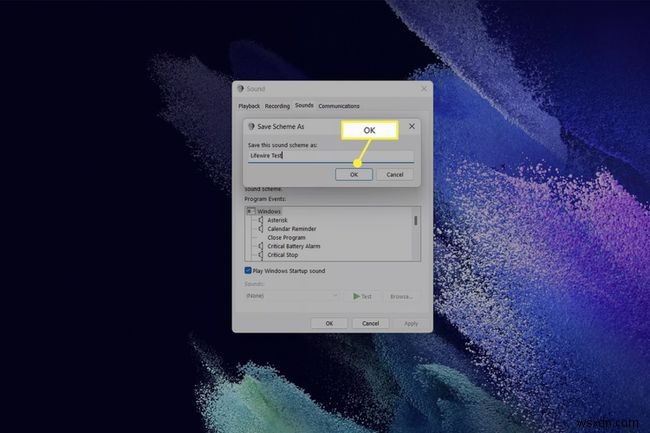Click the Browse... button

click(401, 296)
